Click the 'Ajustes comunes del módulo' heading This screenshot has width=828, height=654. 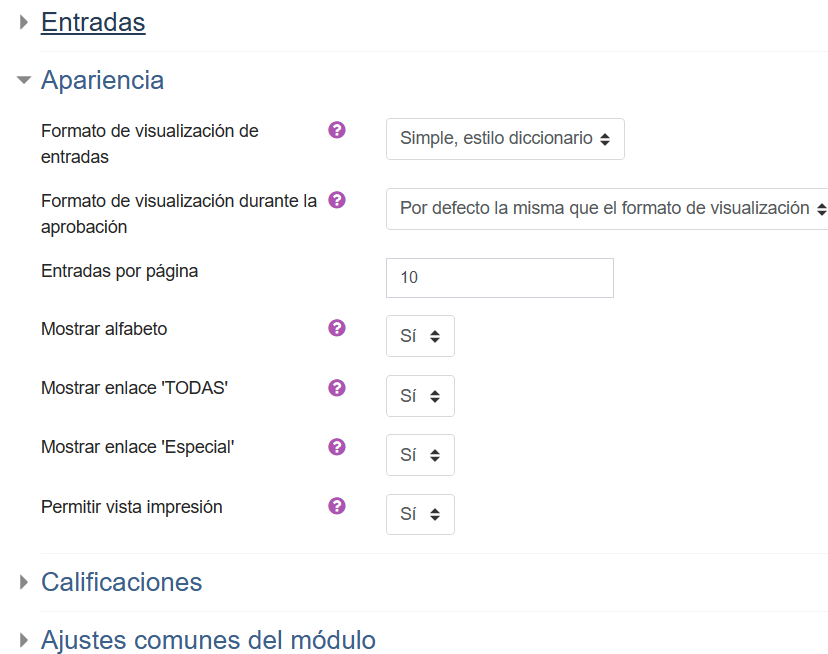pos(208,640)
